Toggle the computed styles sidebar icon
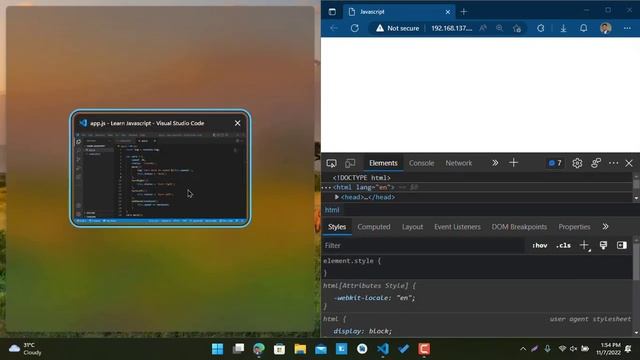 (622, 245)
